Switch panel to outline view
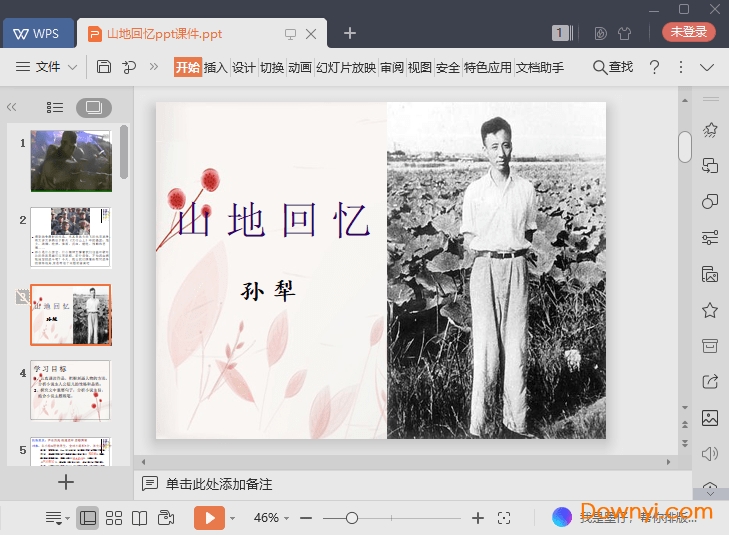Viewport: 729px width, 535px height. [x=55, y=108]
